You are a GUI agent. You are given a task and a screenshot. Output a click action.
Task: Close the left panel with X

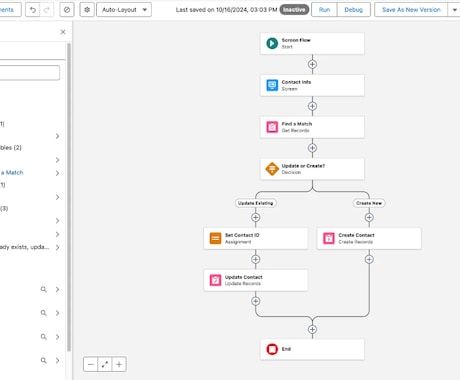pyautogui.click(x=63, y=32)
